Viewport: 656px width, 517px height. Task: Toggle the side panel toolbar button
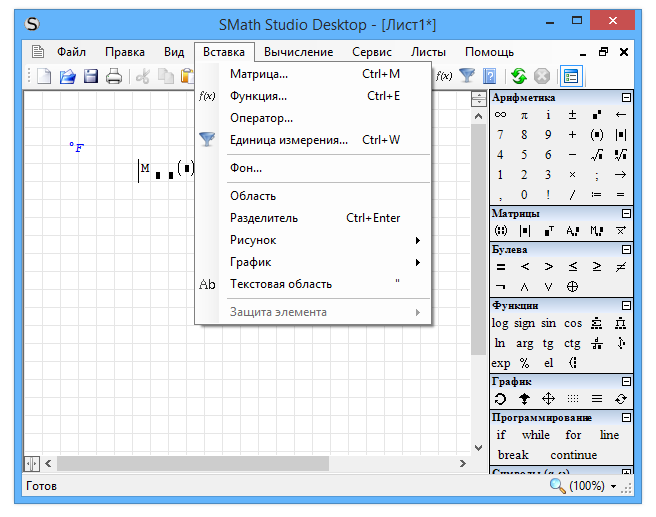[x=571, y=76]
